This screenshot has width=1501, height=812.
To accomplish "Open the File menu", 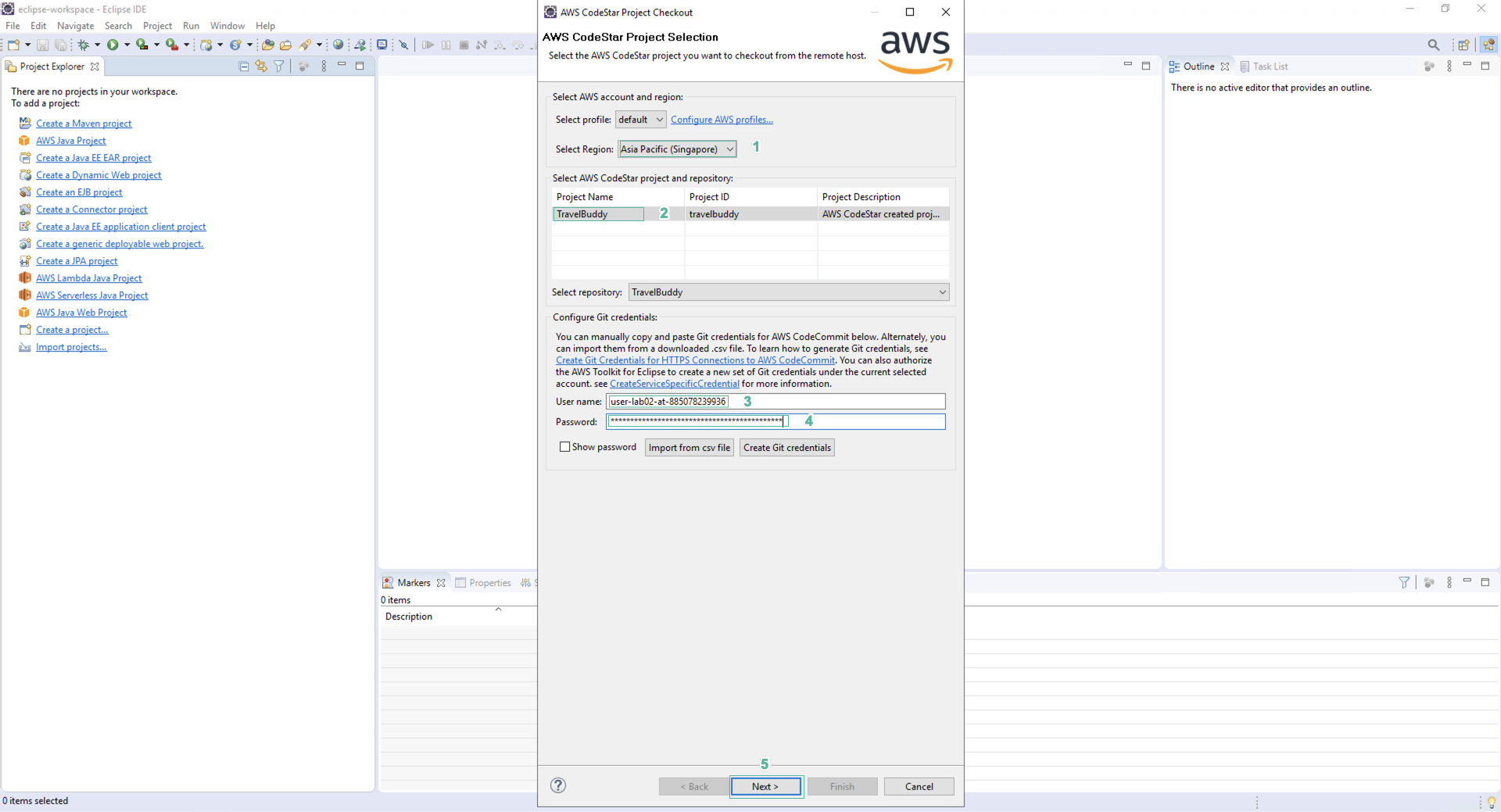I will tap(13, 26).
